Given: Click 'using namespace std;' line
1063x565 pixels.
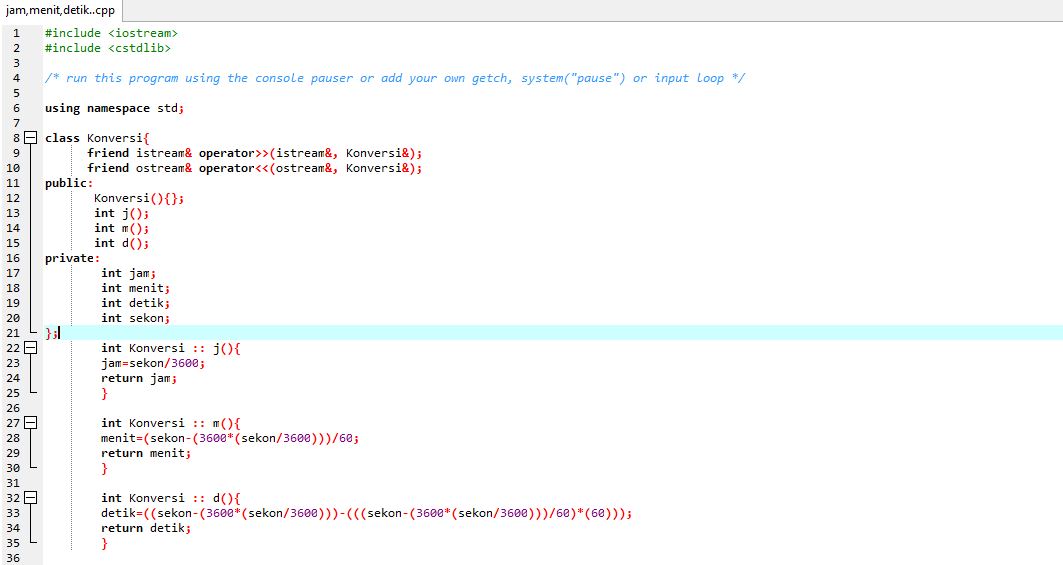Looking at the screenshot, I should point(115,108).
